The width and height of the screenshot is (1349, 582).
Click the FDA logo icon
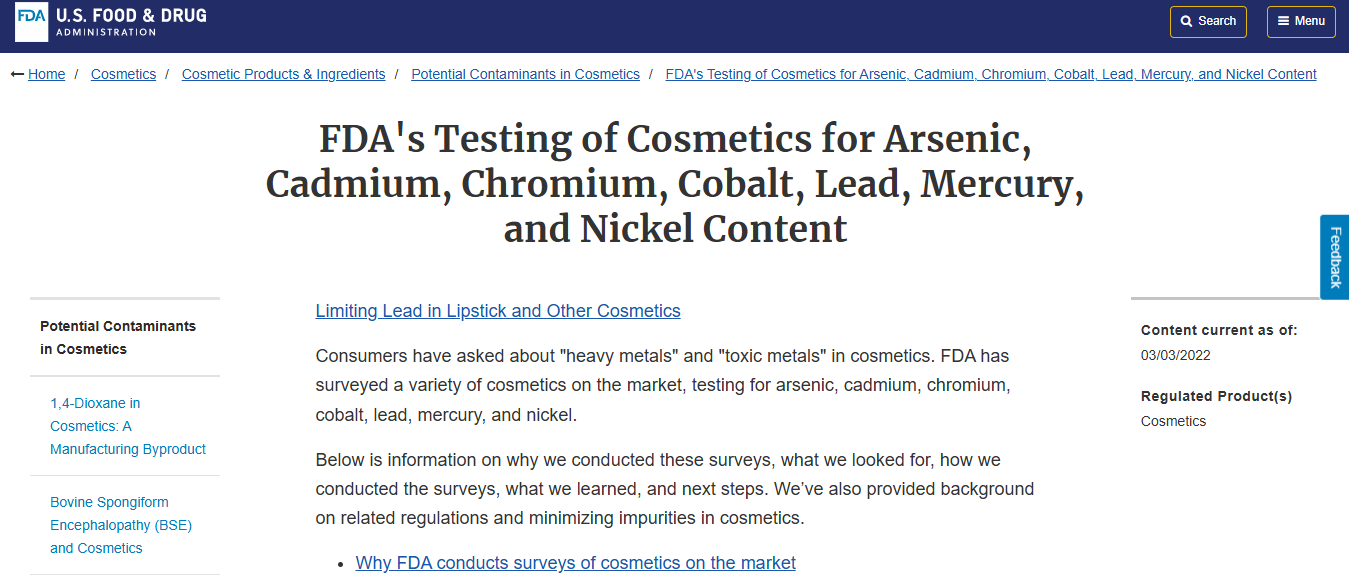[x=31, y=22]
